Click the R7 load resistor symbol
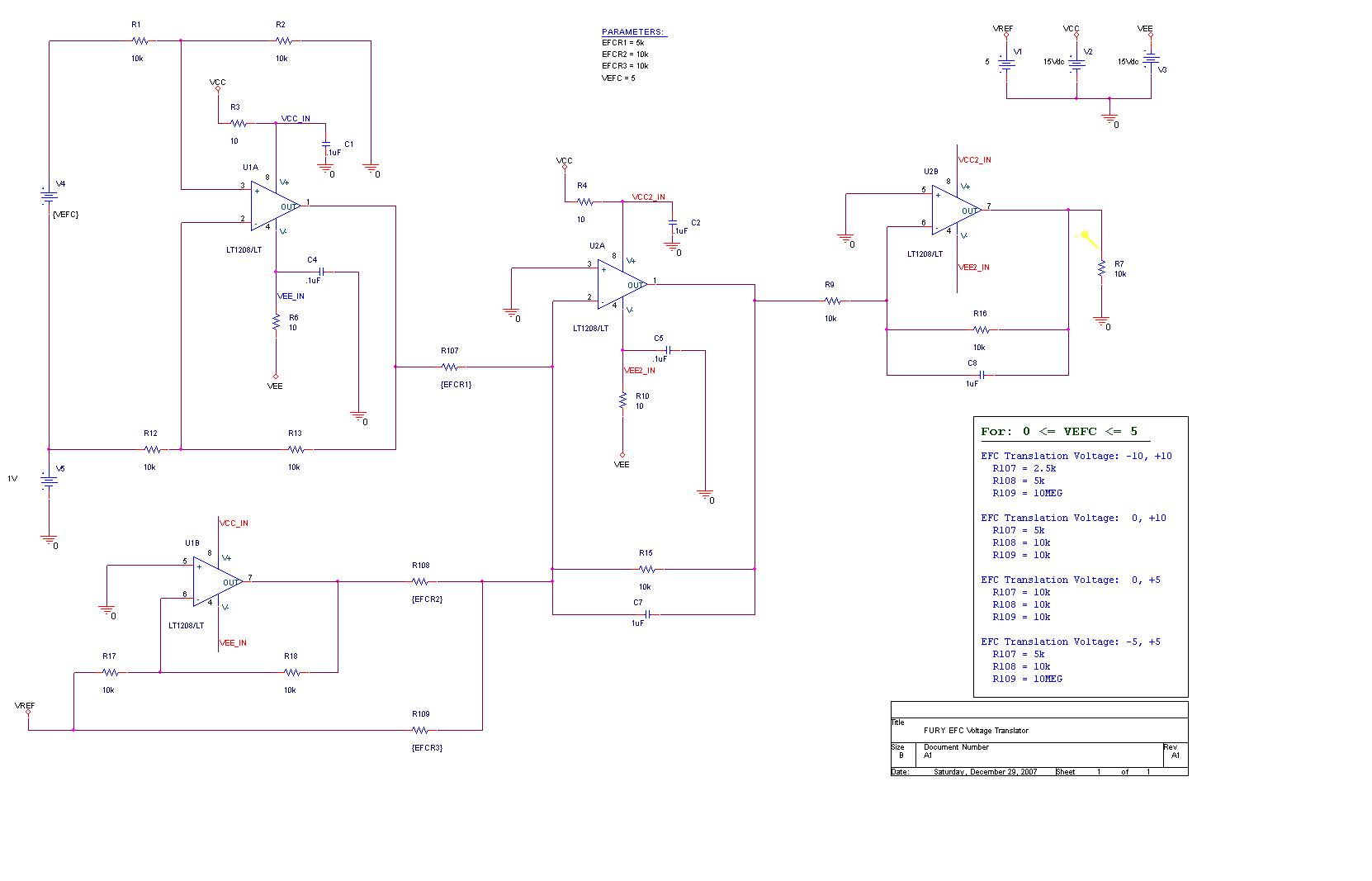The width and height of the screenshot is (1372, 881). pyautogui.click(x=1101, y=269)
